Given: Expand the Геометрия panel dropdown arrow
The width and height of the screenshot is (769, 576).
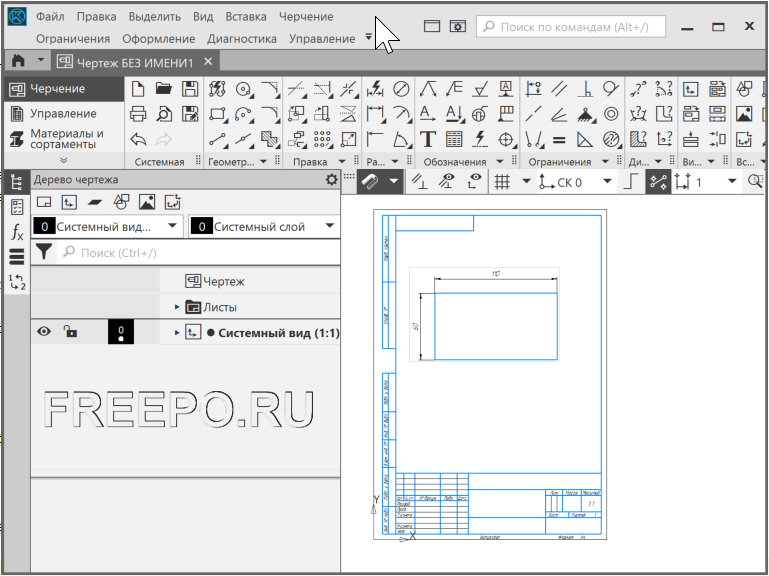Looking at the screenshot, I should (x=263, y=161).
